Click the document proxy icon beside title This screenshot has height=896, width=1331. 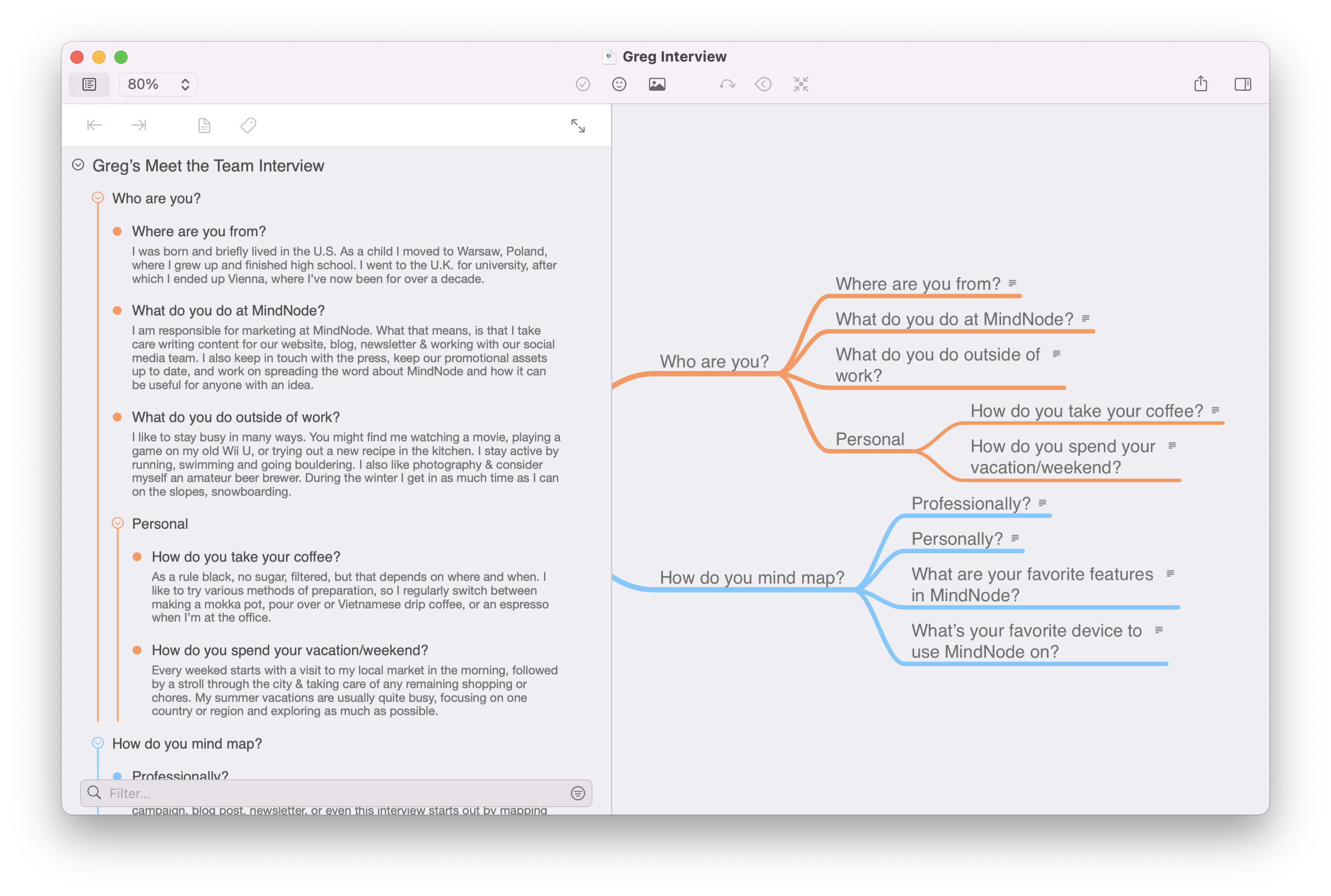pos(609,57)
